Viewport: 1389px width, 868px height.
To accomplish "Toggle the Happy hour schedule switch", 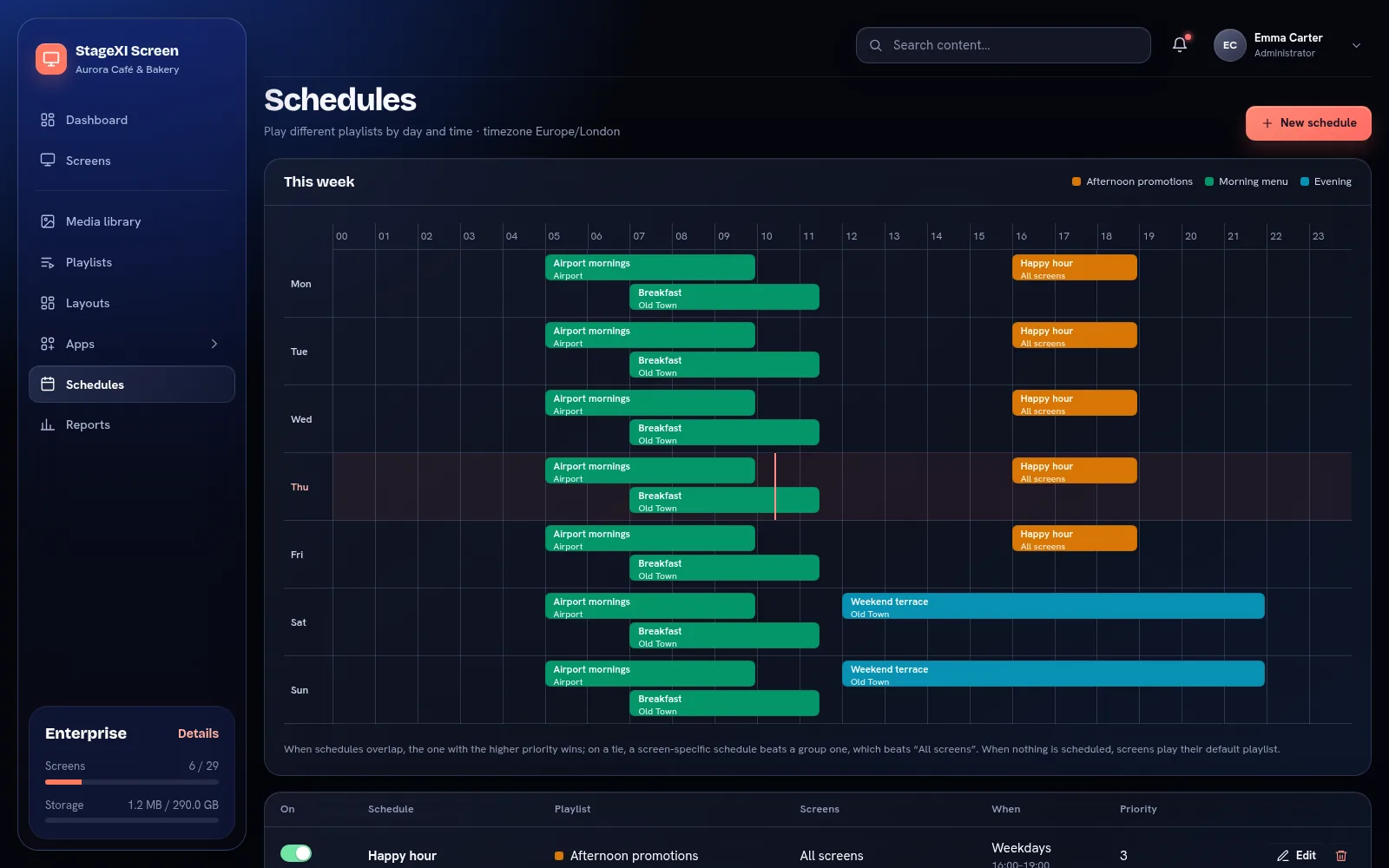I will point(296,853).
